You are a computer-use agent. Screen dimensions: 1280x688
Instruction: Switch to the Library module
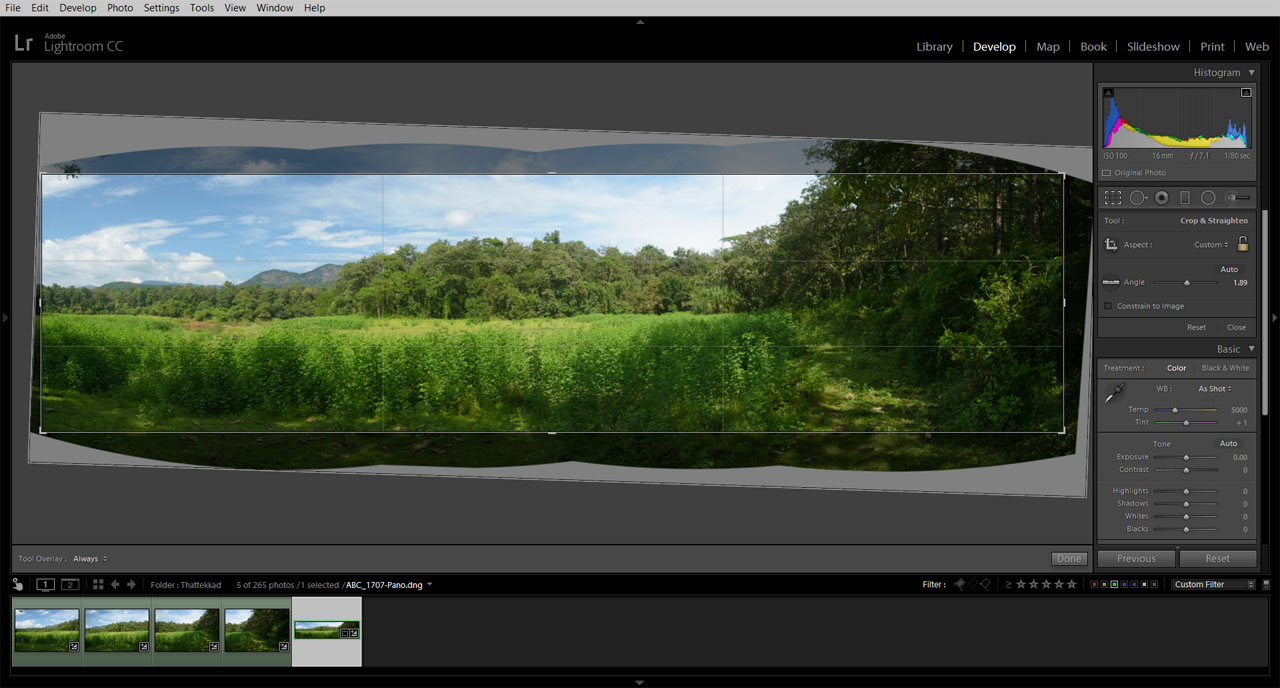point(934,46)
